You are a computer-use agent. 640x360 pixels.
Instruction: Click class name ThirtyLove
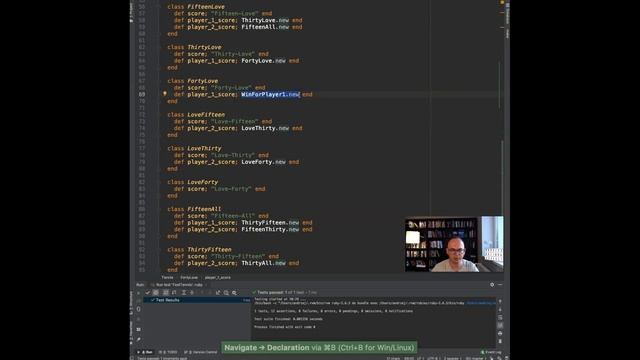[x=204, y=47]
